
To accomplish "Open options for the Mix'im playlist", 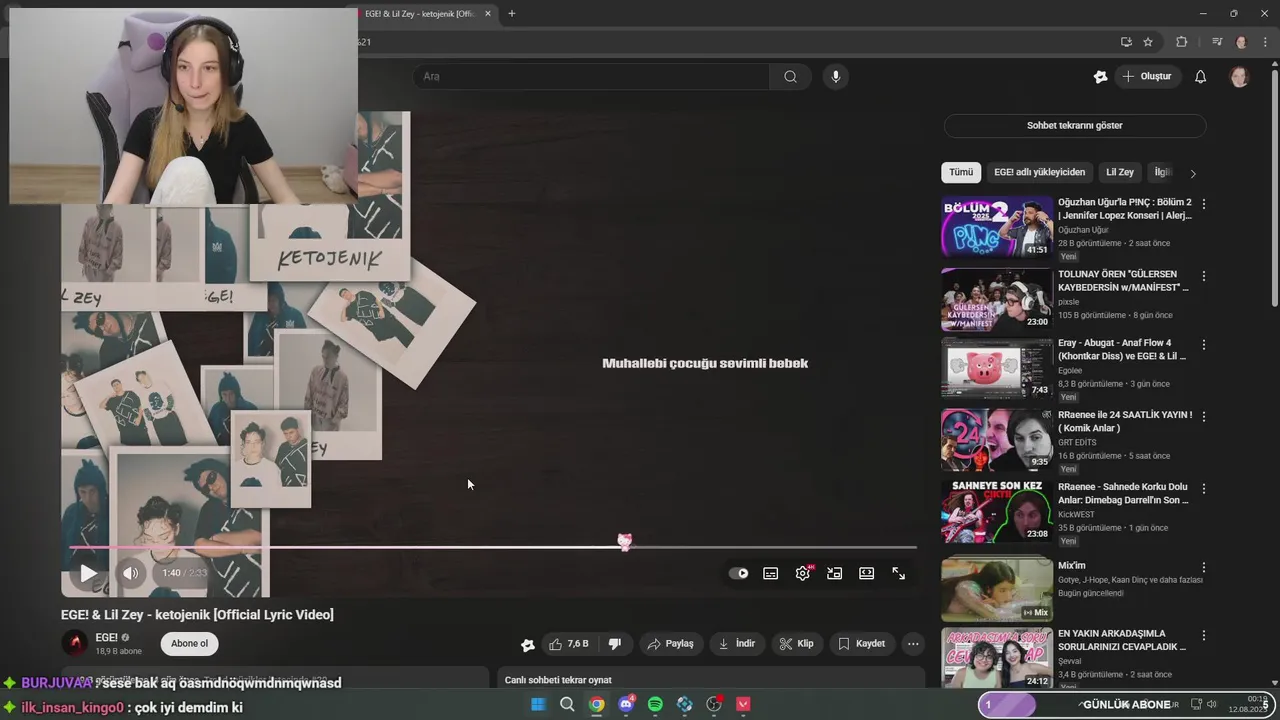I will tap(1204, 567).
